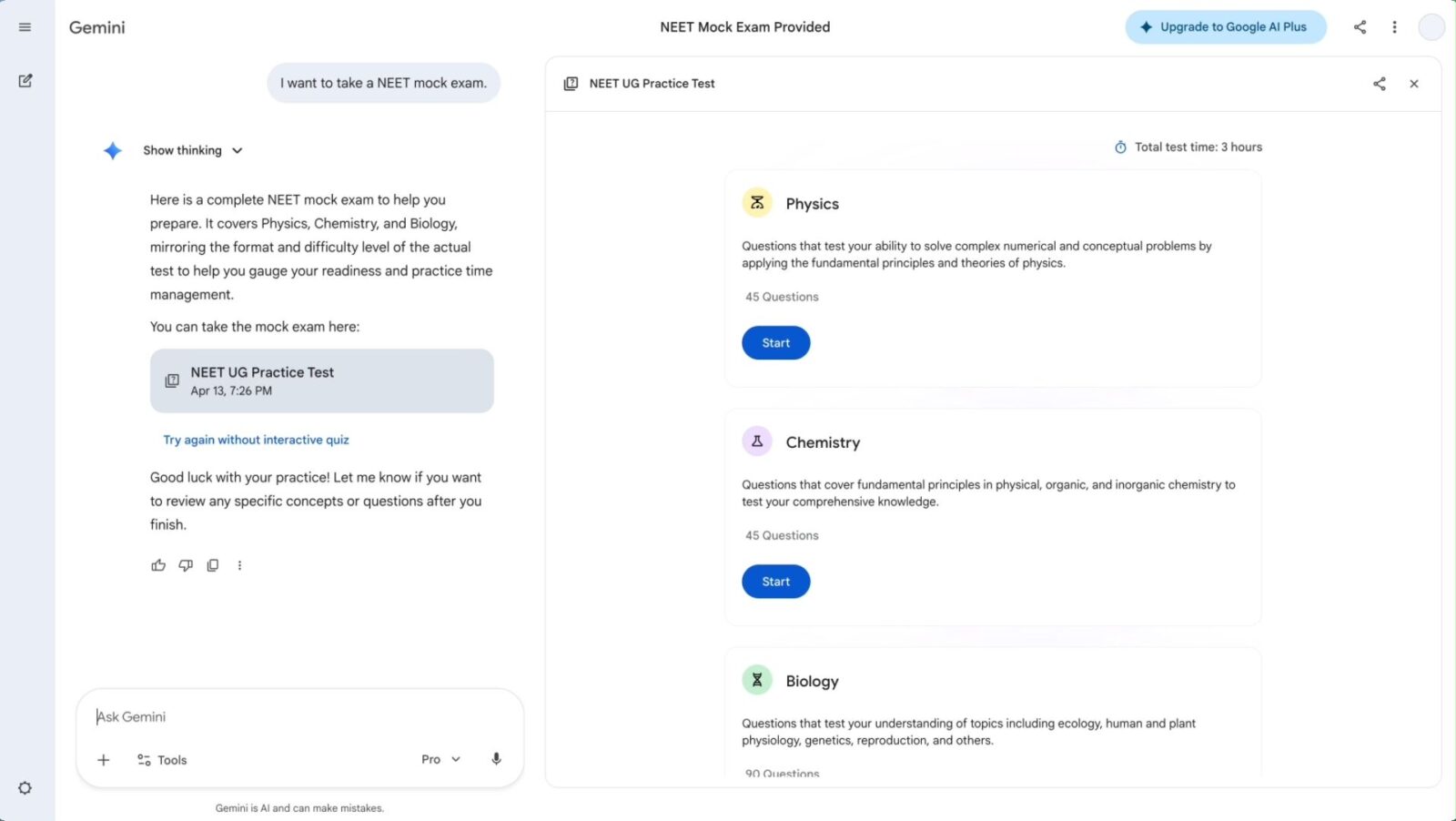The width and height of the screenshot is (1456, 821).
Task: Click the thumbs down icon
Action: pos(186,565)
